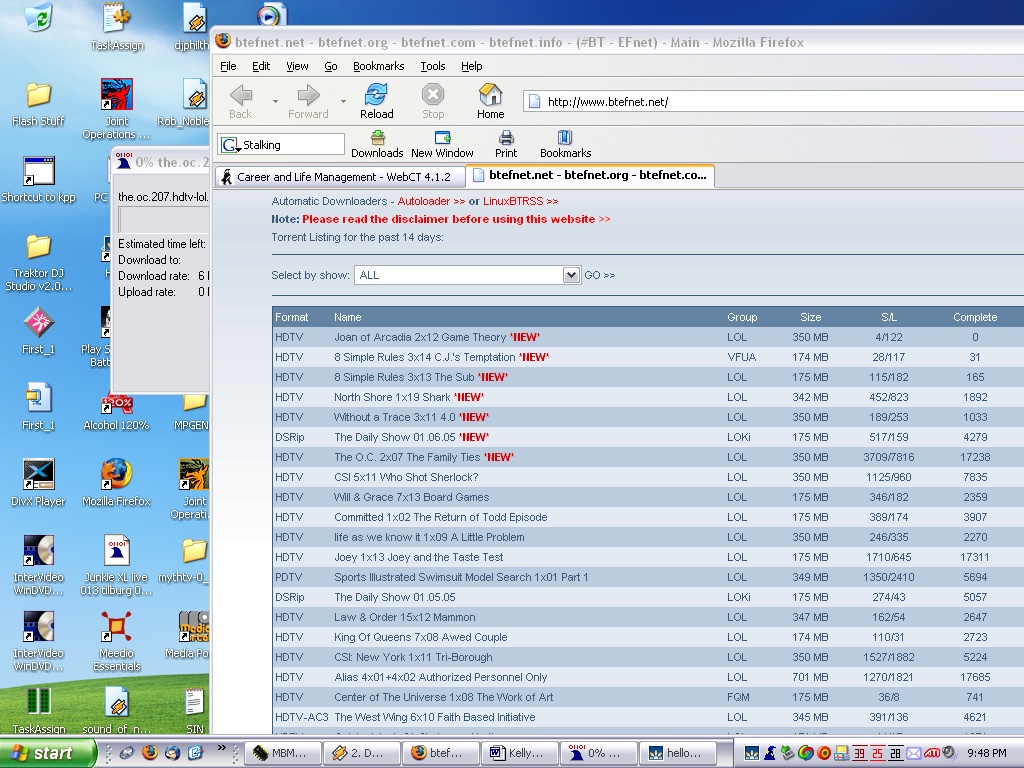The image size is (1024, 768).
Task: Switch to the Kelly Word document taskbar button
Action: pyautogui.click(x=520, y=753)
